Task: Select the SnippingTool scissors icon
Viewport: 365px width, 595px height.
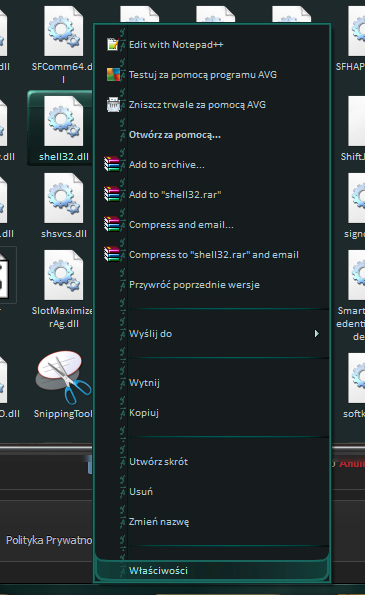Action: tap(63, 378)
